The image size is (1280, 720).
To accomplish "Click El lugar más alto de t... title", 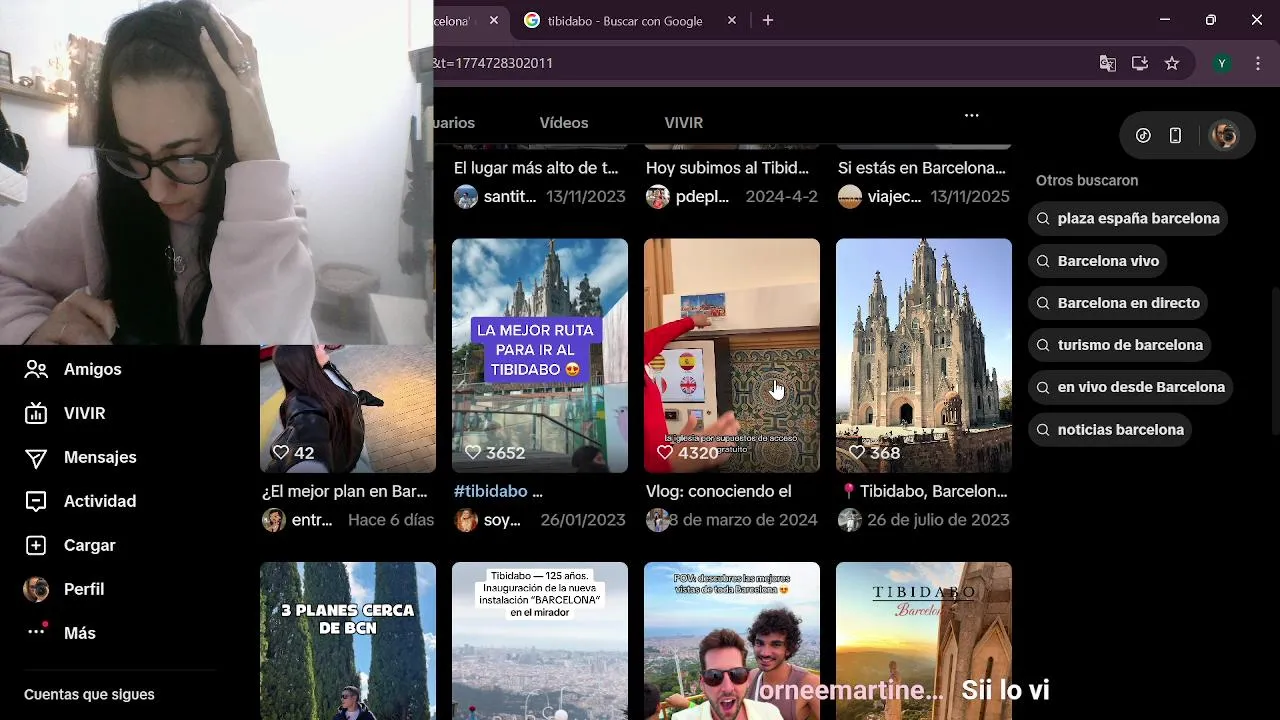I will coord(536,168).
